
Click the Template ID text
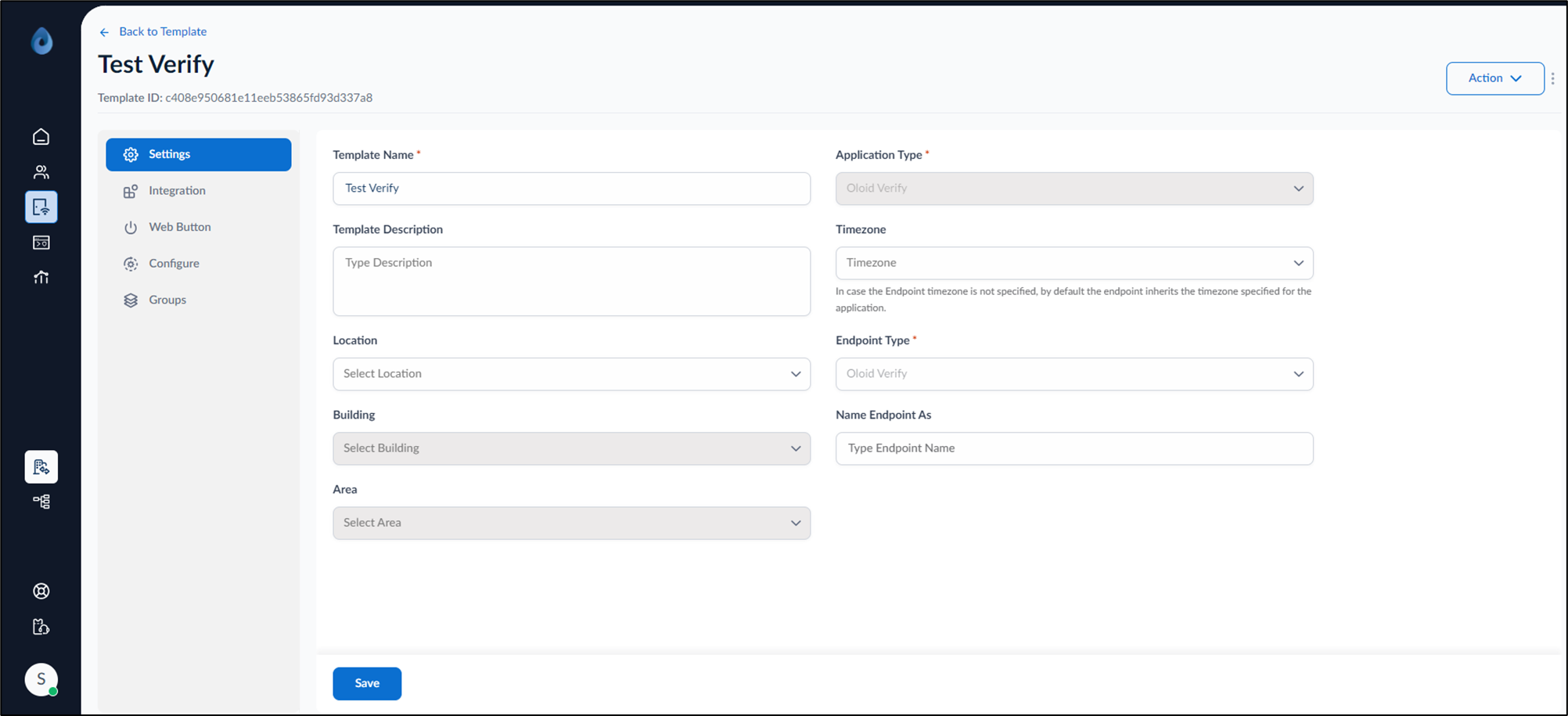coord(235,98)
